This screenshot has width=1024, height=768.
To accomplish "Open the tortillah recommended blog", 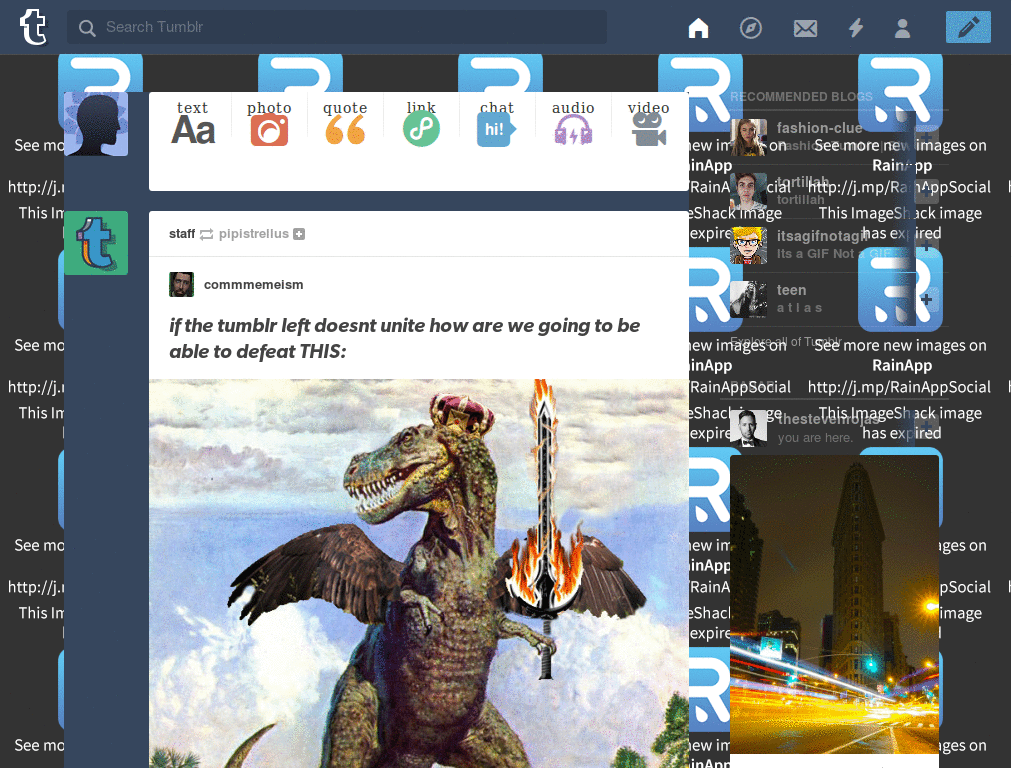I will [803, 182].
